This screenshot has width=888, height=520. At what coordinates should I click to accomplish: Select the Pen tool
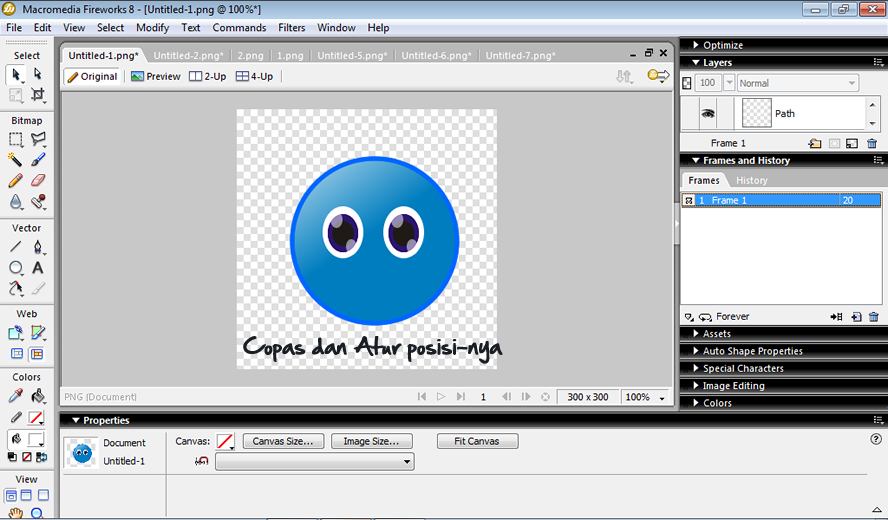(37, 247)
